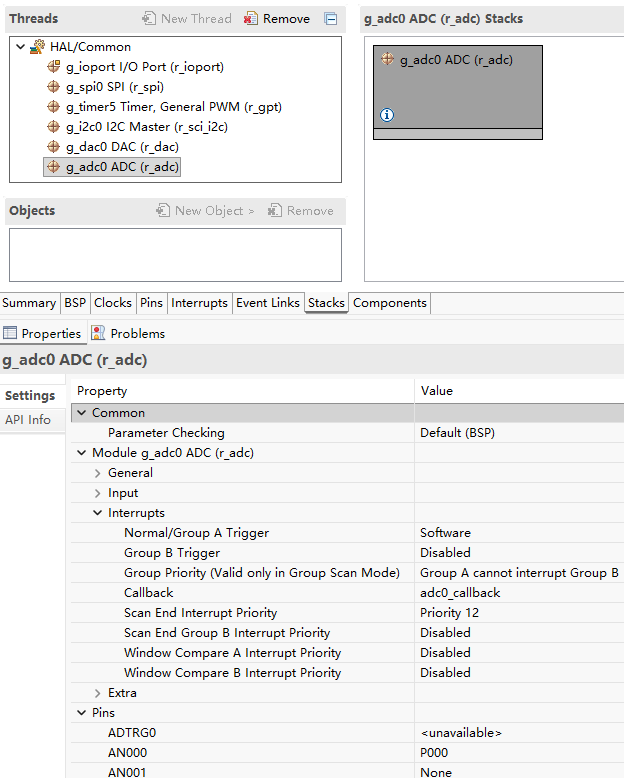This screenshot has height=778, width=624.
Task: Open the Problems view tab
Action: coord(128,333)
